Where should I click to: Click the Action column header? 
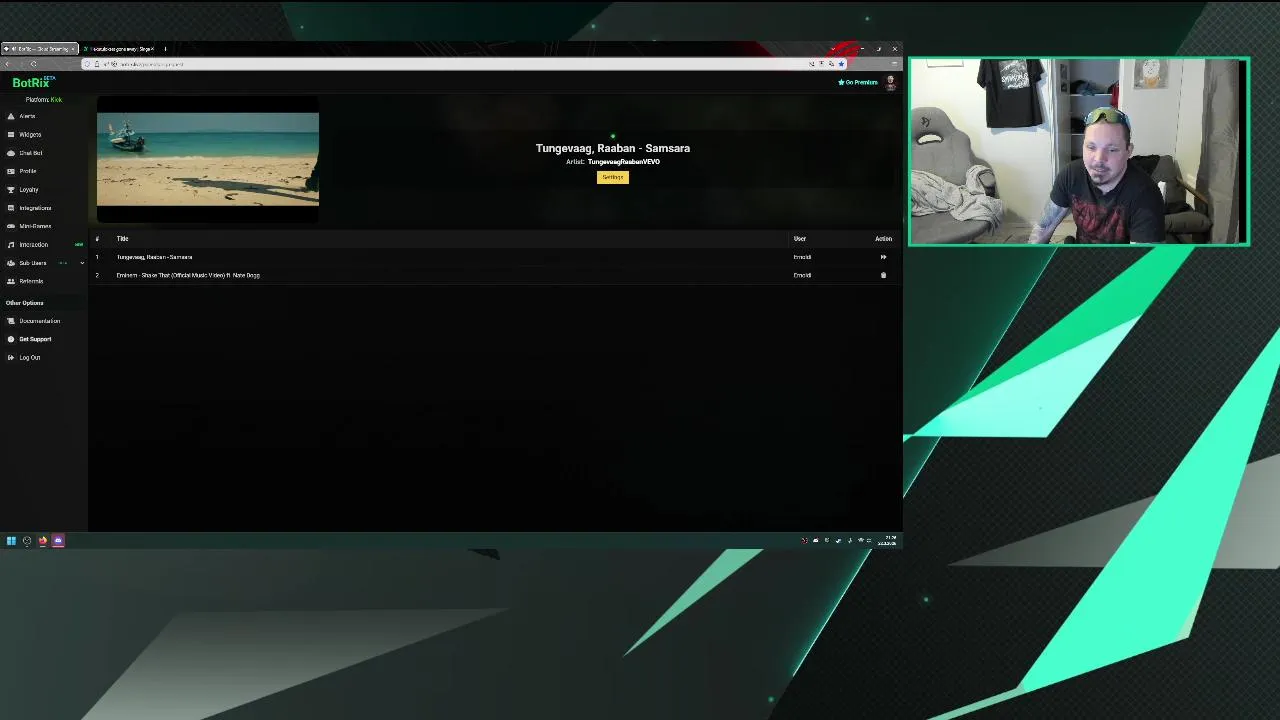[884, 239]
